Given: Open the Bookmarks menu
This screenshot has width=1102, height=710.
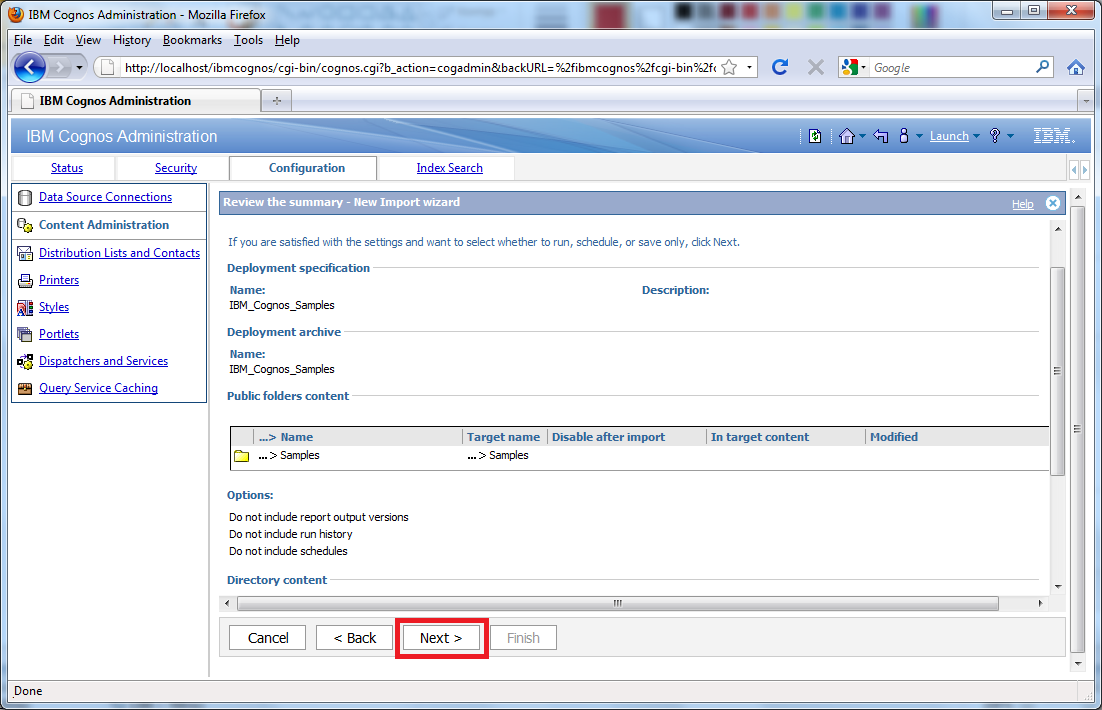Looking at the screenshot, I should pos(192,40).
